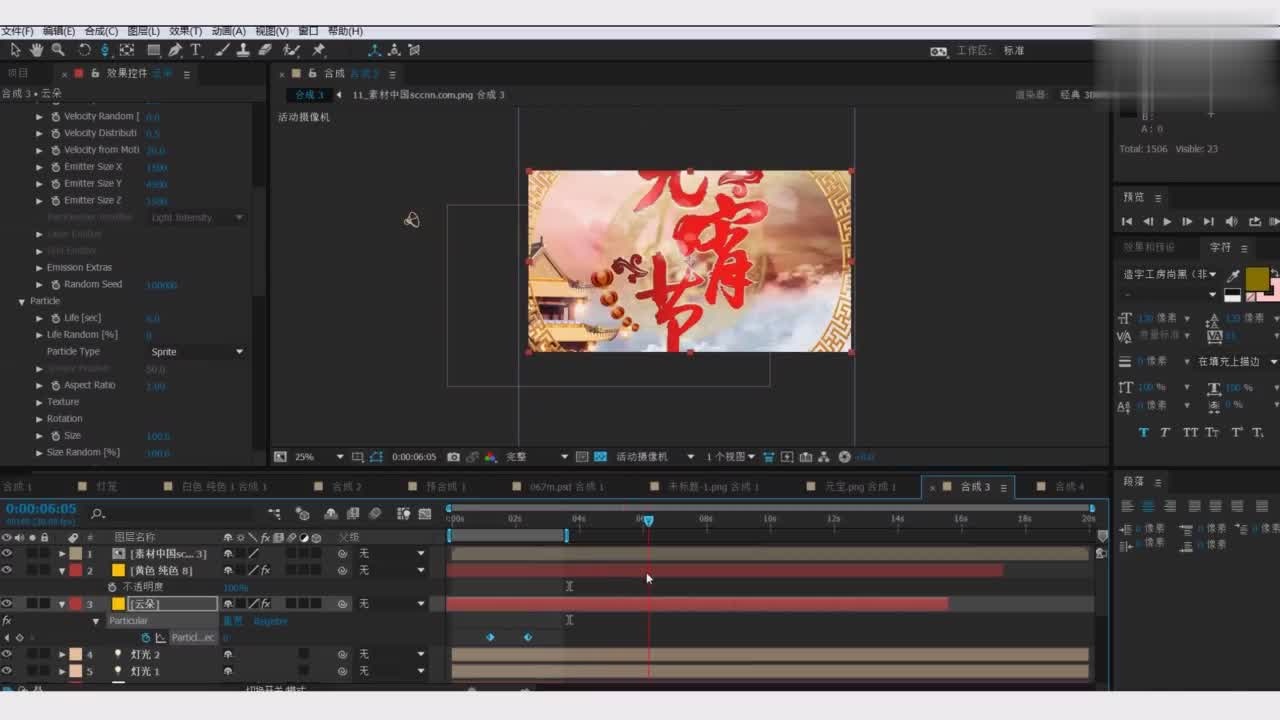
Task: Click the 0:00:06:05 timeline timecode
Action: click(41, 509)
